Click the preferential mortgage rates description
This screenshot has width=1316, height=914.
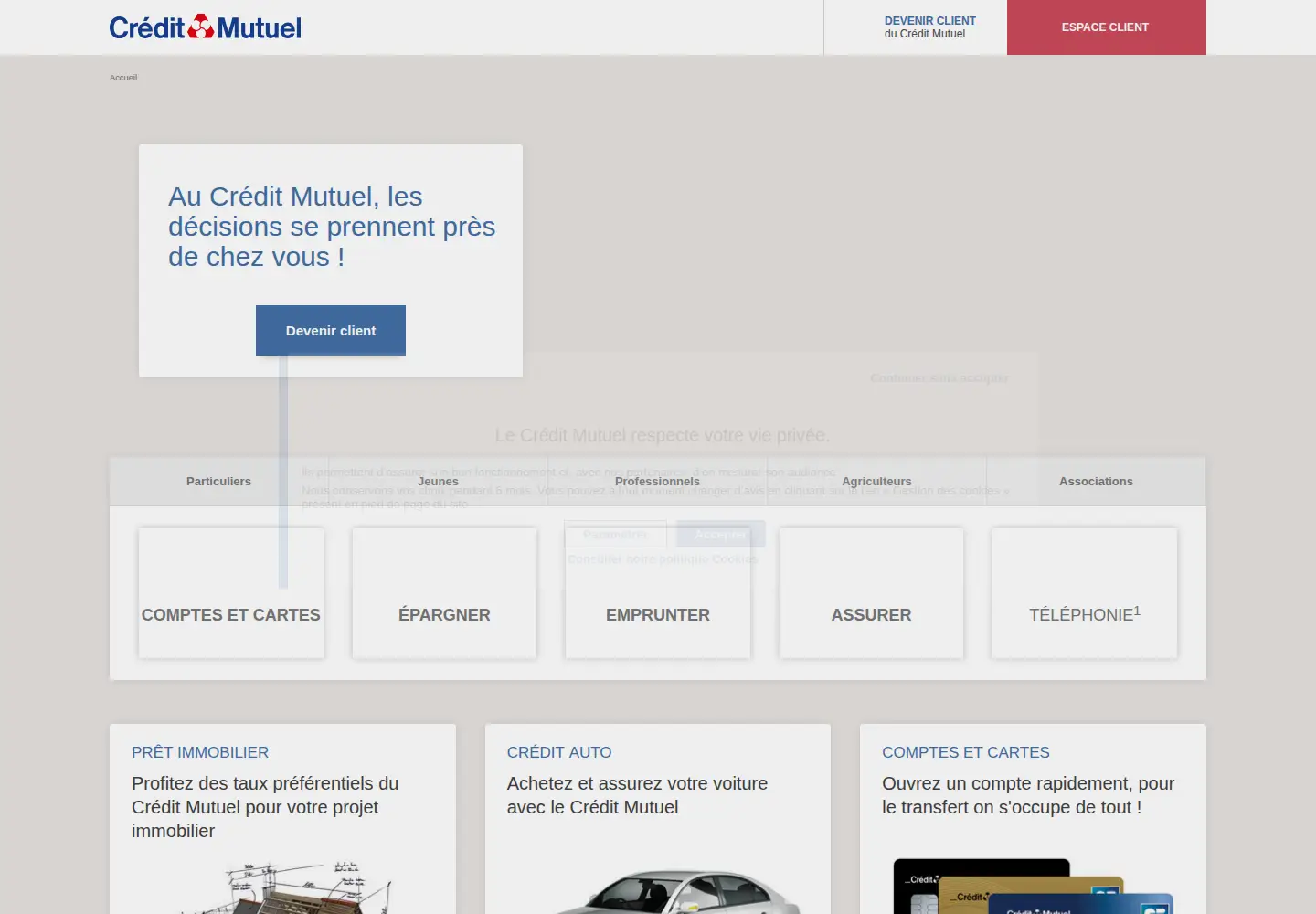click(x=265, y=807)
